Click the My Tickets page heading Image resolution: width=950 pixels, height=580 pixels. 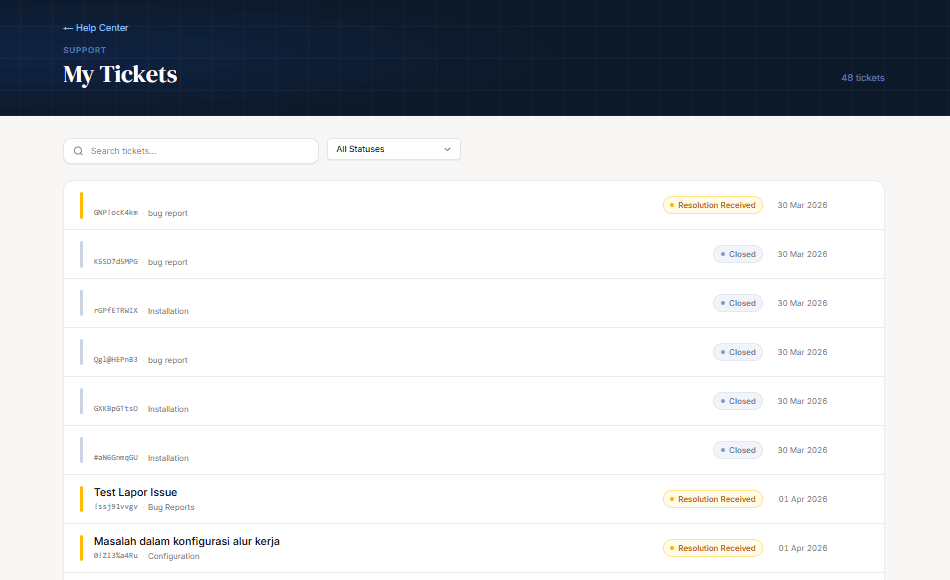click(120, 75)
